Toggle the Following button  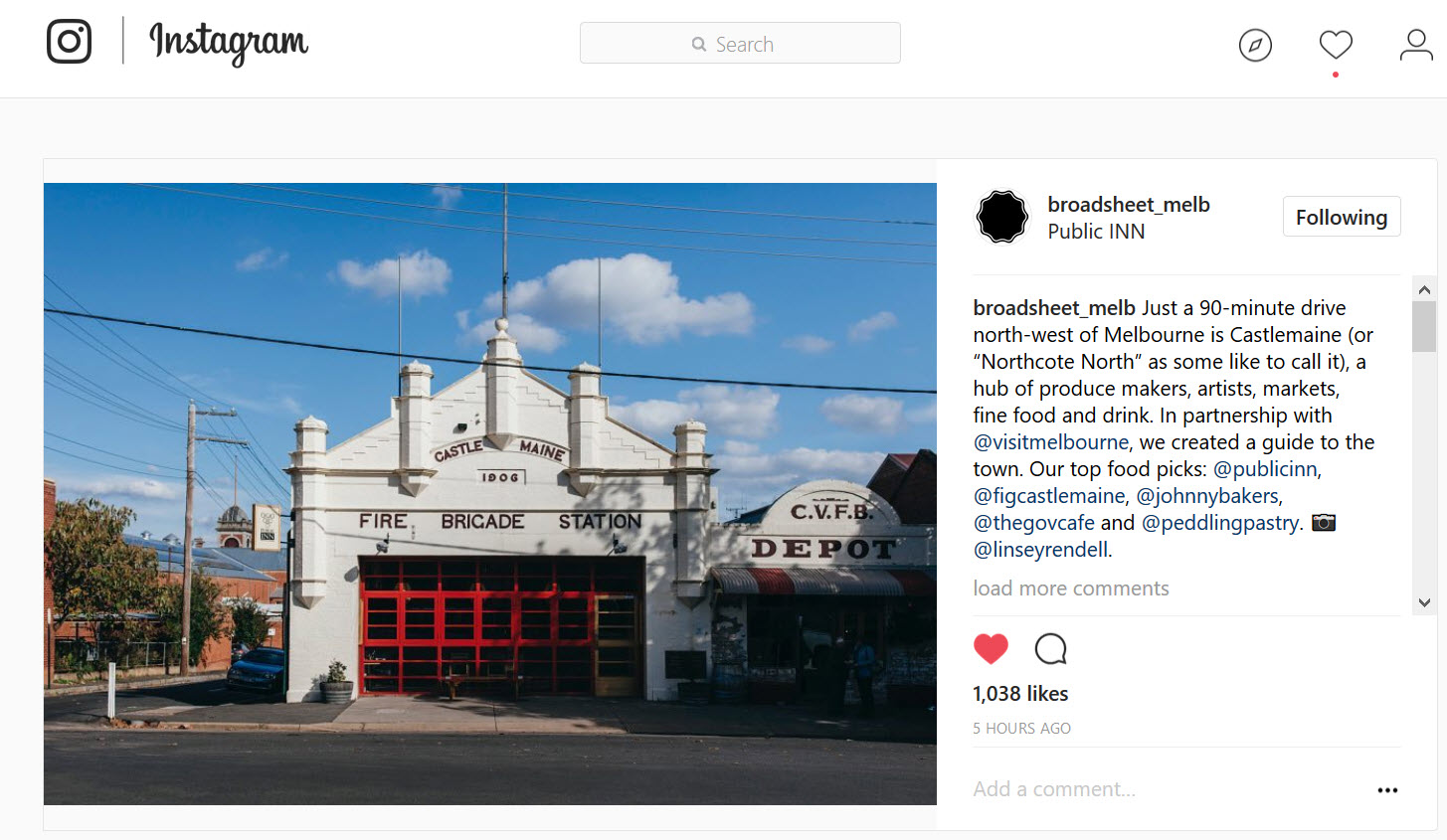[1342, 217]
